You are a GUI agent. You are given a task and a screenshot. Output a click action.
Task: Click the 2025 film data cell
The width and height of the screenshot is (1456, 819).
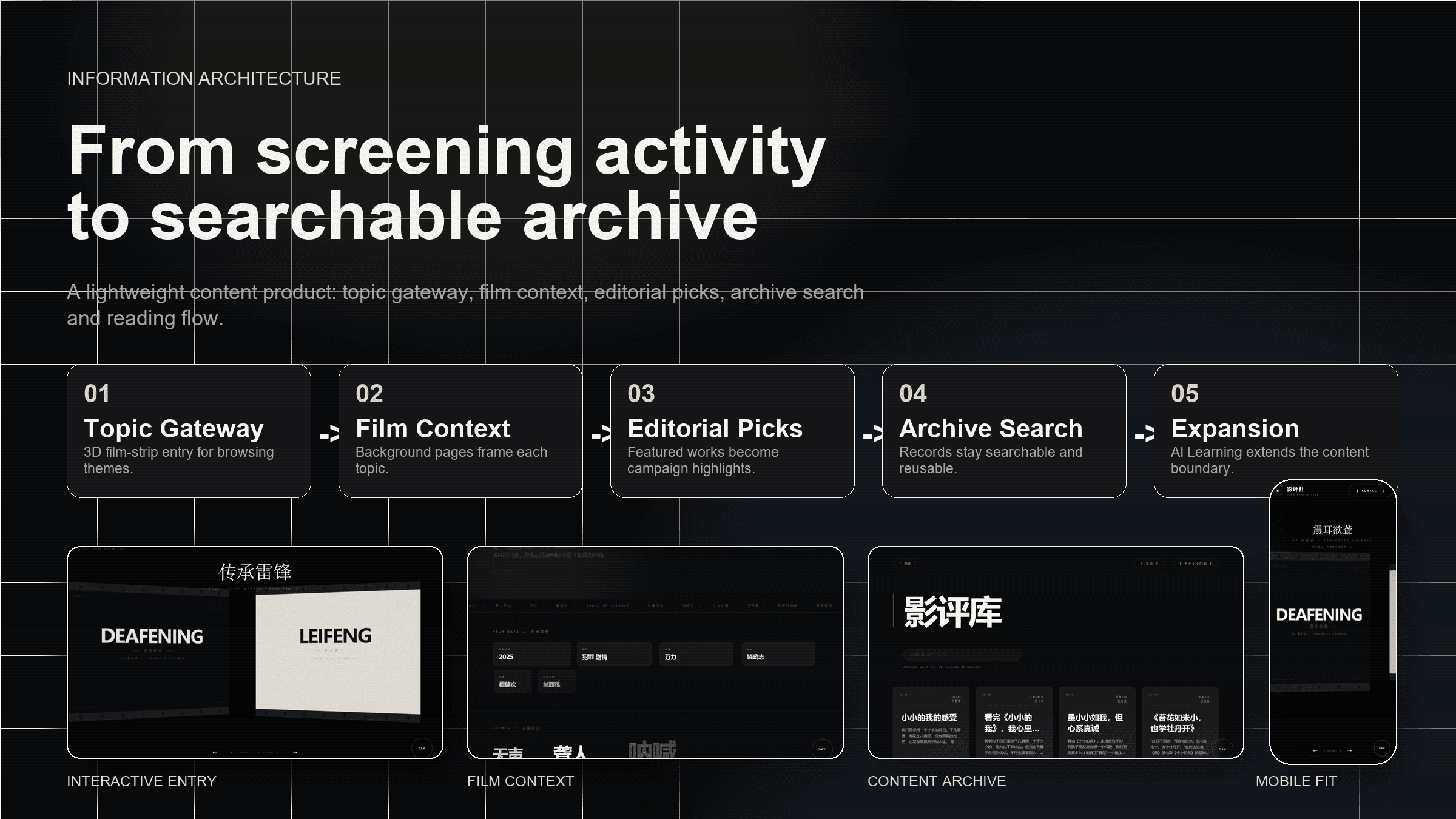tap(531, 654)
